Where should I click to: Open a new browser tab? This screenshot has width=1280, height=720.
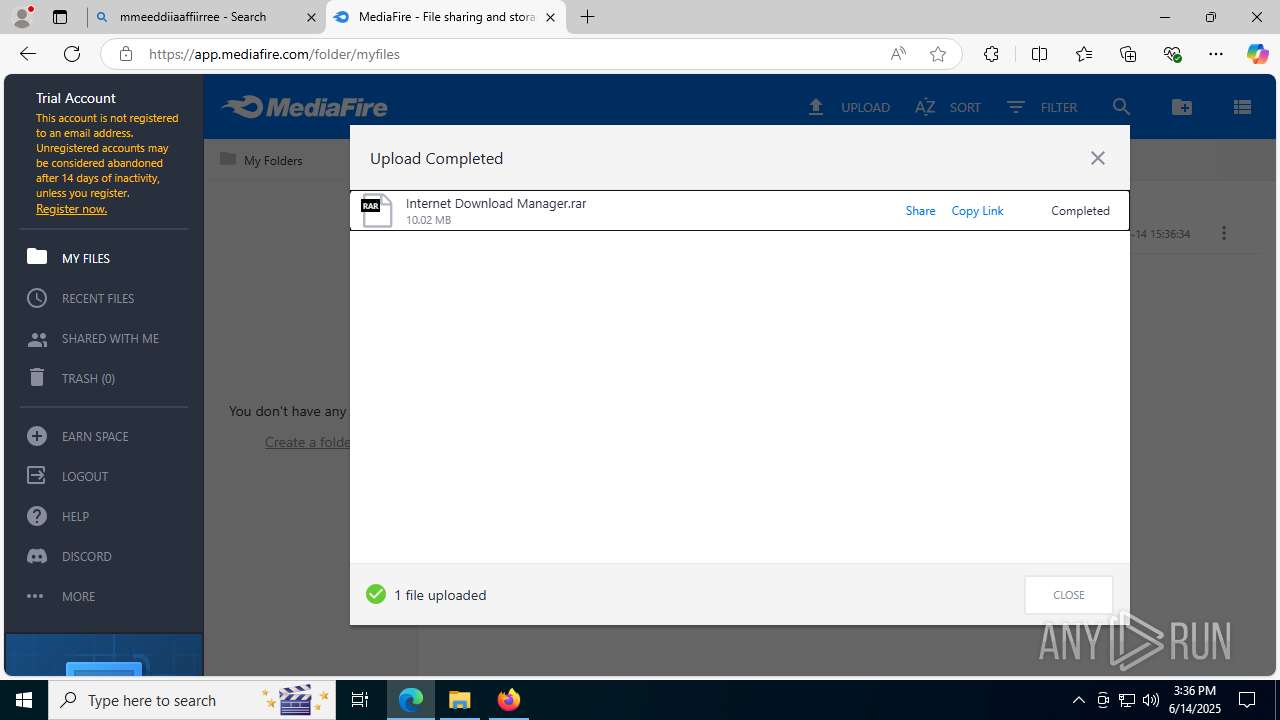tap(588, 17)
